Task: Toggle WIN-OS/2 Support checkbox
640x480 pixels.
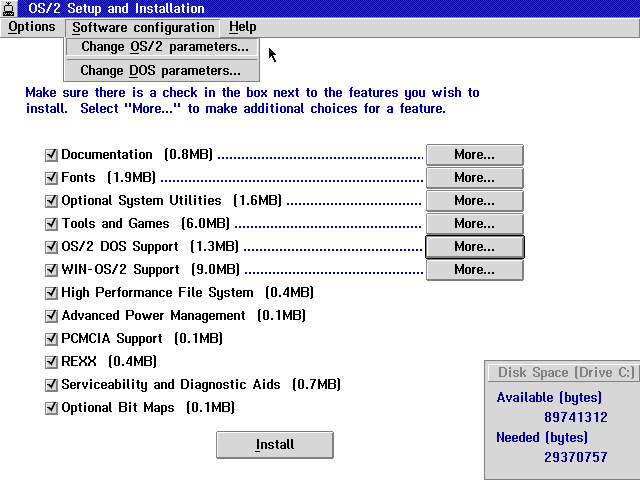Action: [x=51, y=270]
